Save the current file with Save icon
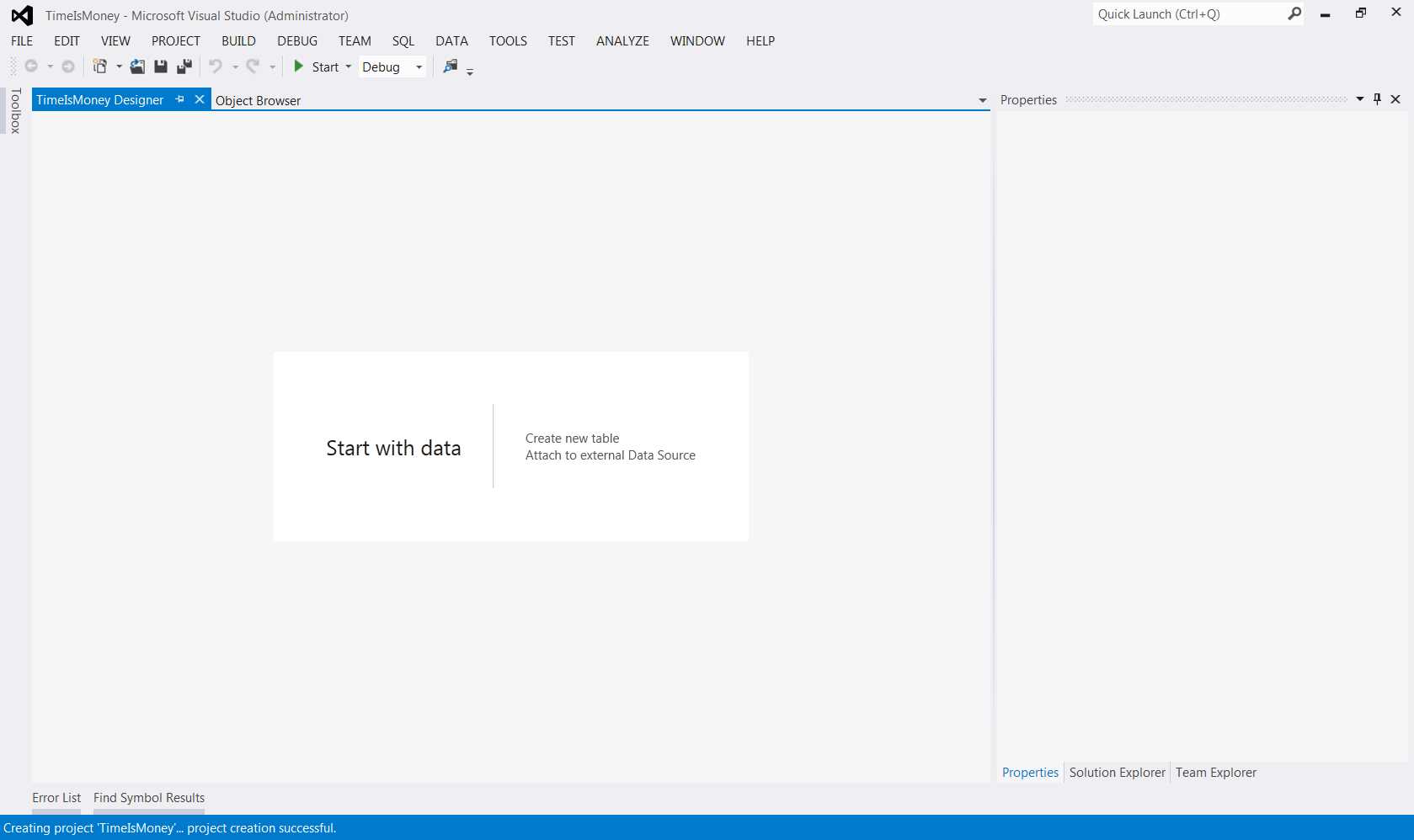1414x840 pixels. [x=161, y=66]
